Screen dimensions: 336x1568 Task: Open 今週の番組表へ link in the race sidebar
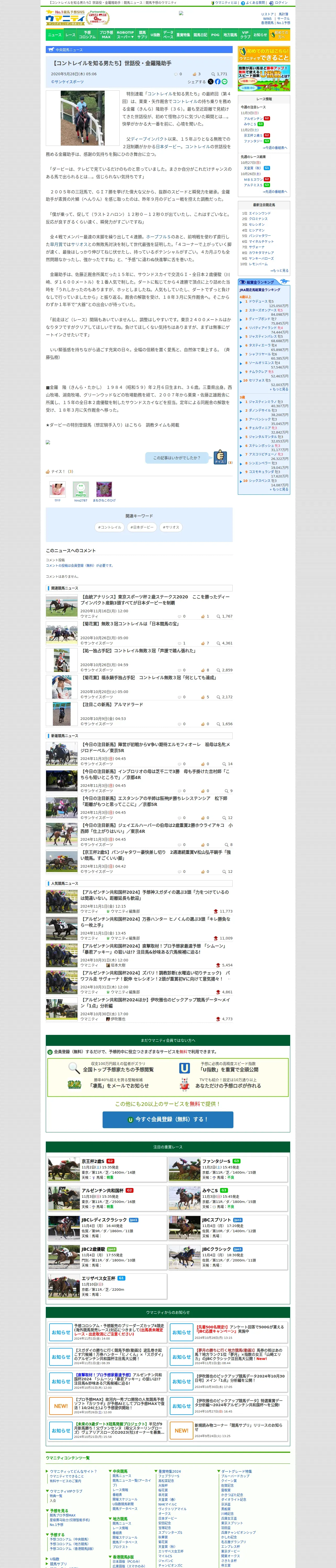click(275, 148)
